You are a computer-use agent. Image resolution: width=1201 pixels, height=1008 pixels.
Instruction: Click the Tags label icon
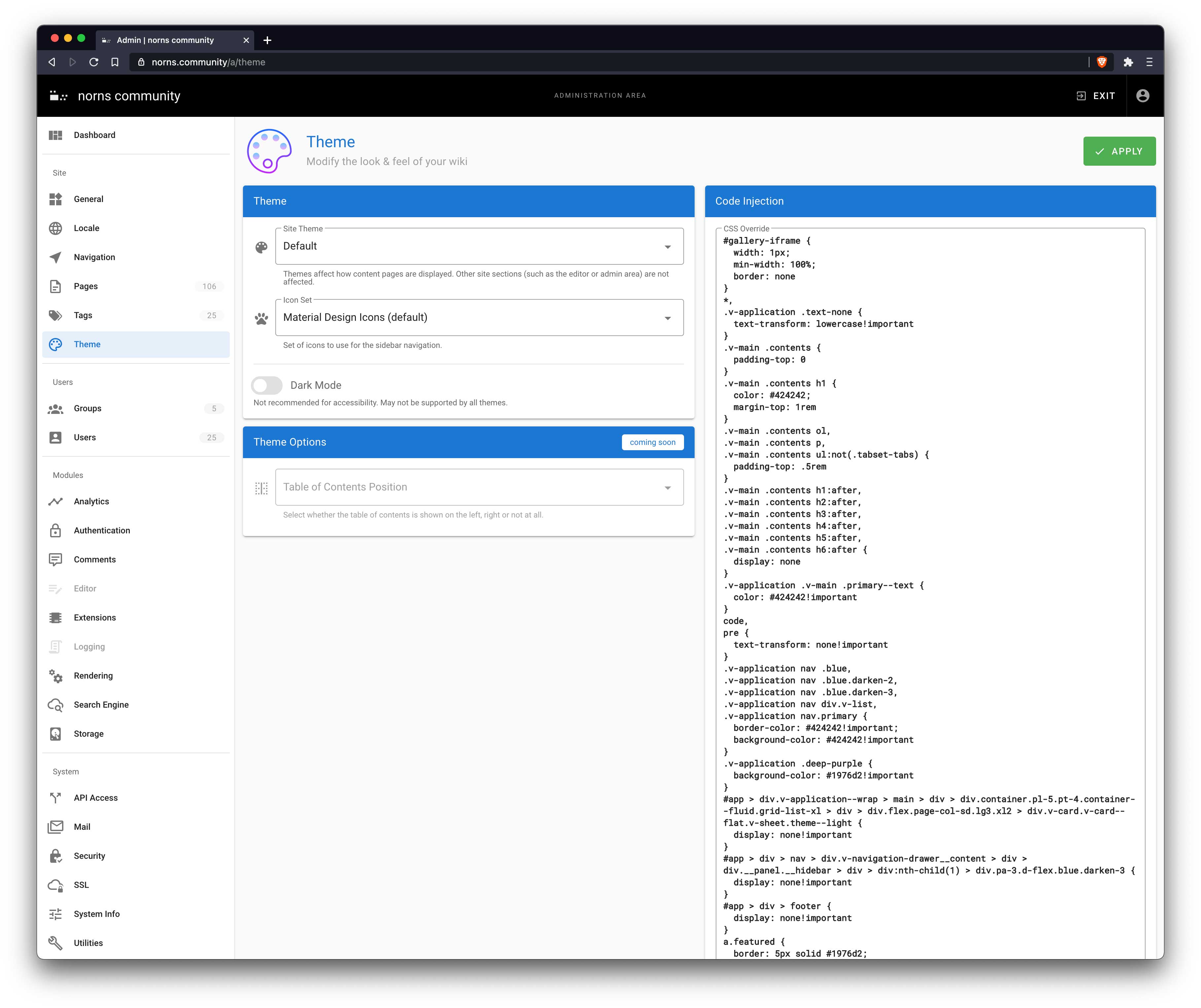click(55, 316)
